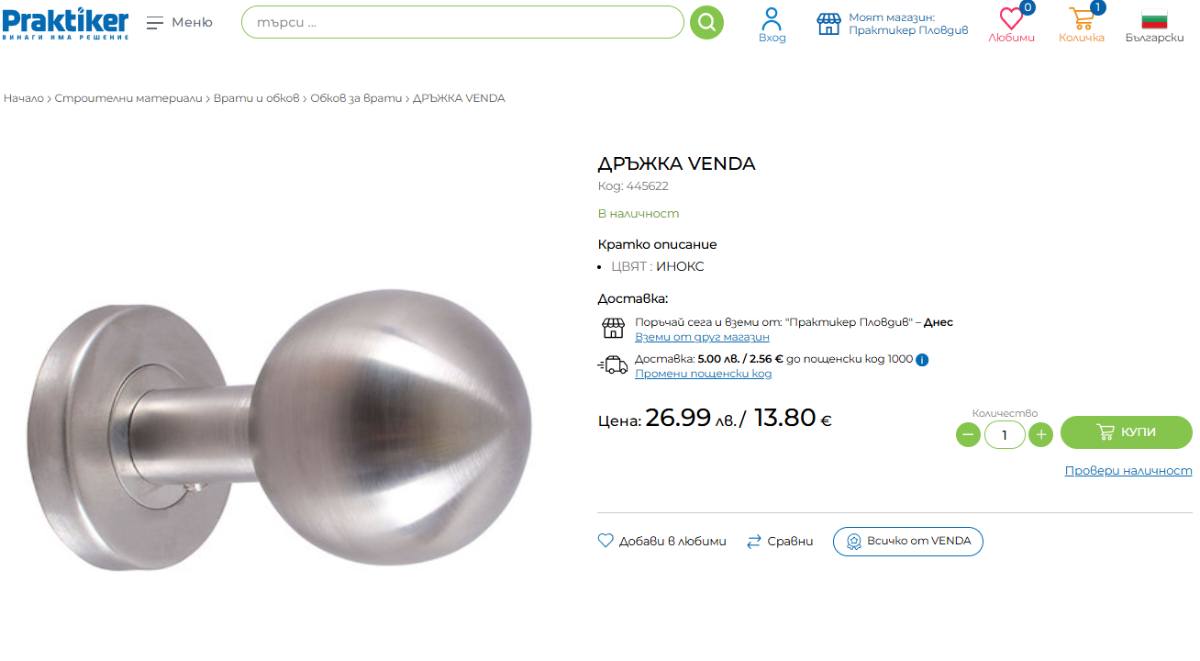
Task: Click the green search magnifier button
Action: click(706, 22)
